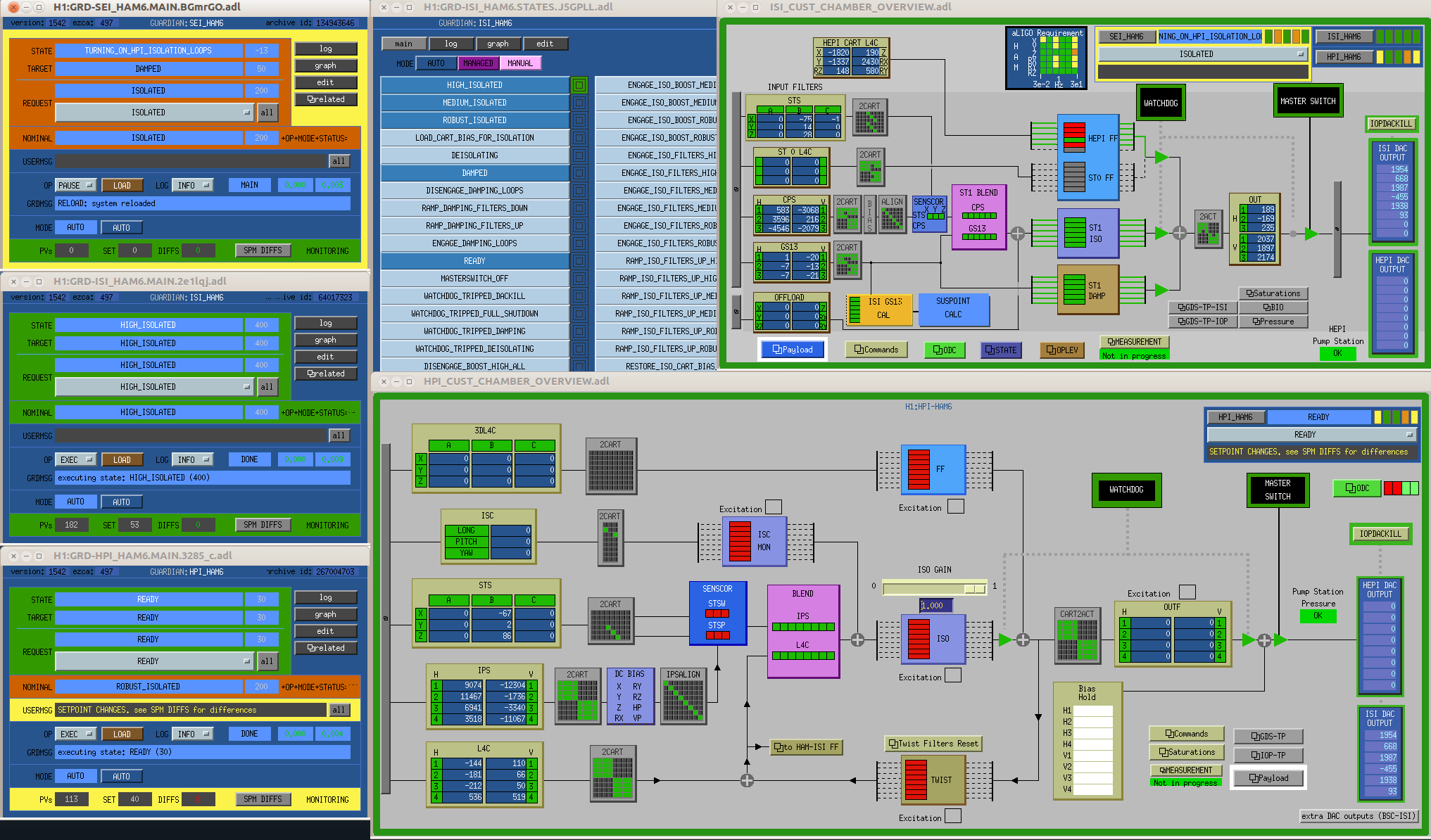Screen dimensions: 1431x840
Task: Open REQUEST dropdown showing READY in HPI_HAM6 guardian
Action: click(154, 661)
